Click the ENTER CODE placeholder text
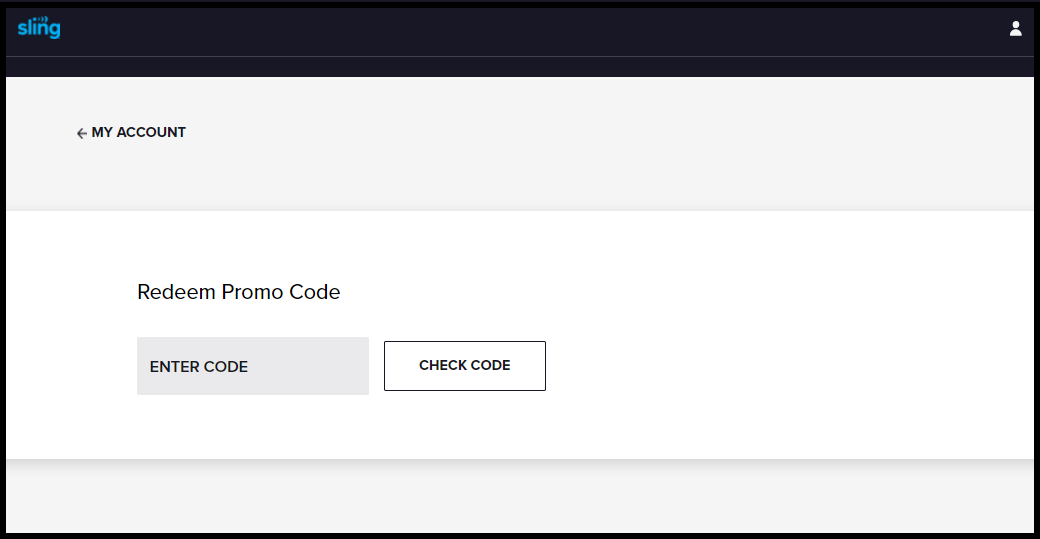This screenshot has height=539, width=1040. (199, 367)
